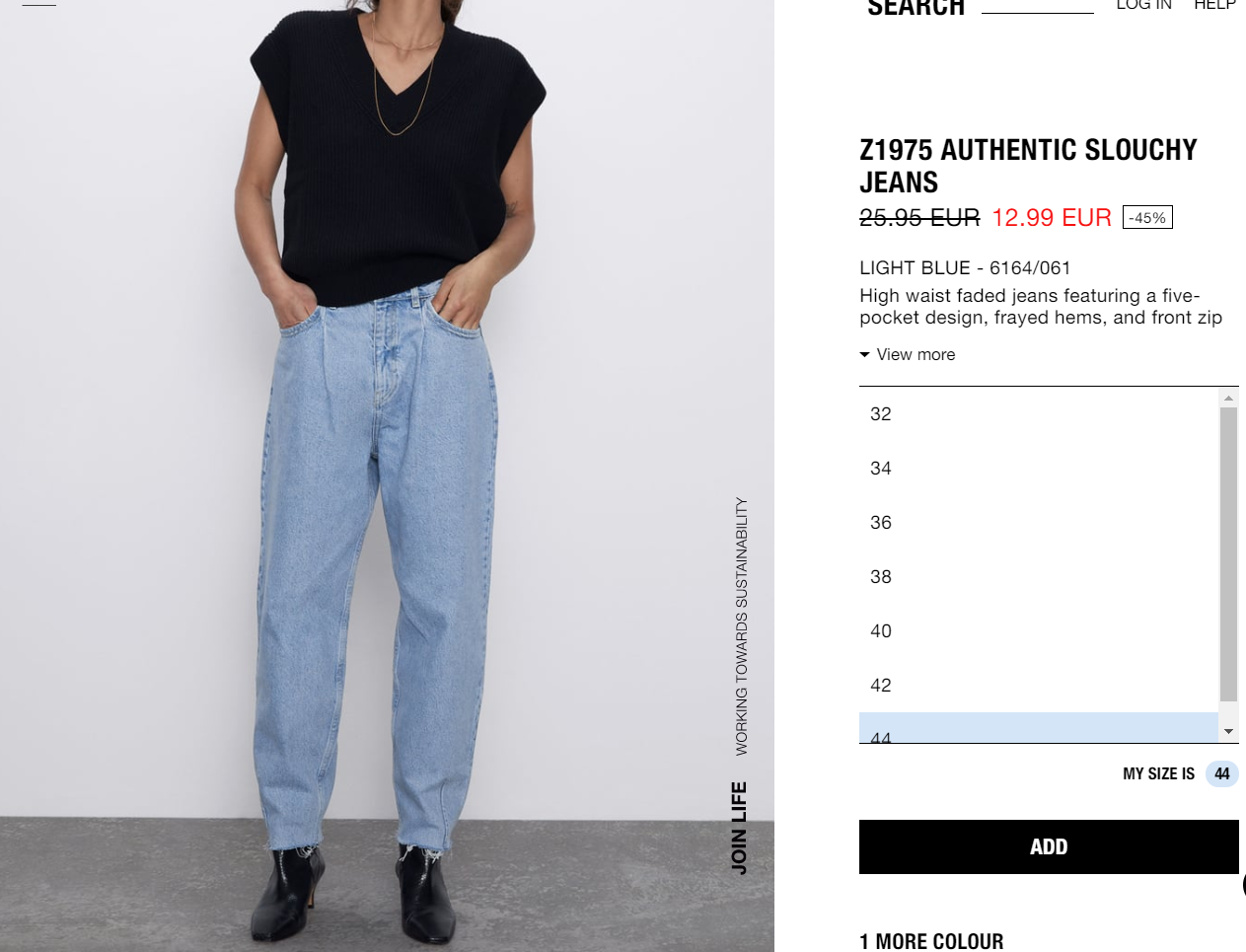Image resolution: width=1246 pixels, height=952 pixels.
Task: Open the hamburger menu icon
Action: tap(38, 4)
